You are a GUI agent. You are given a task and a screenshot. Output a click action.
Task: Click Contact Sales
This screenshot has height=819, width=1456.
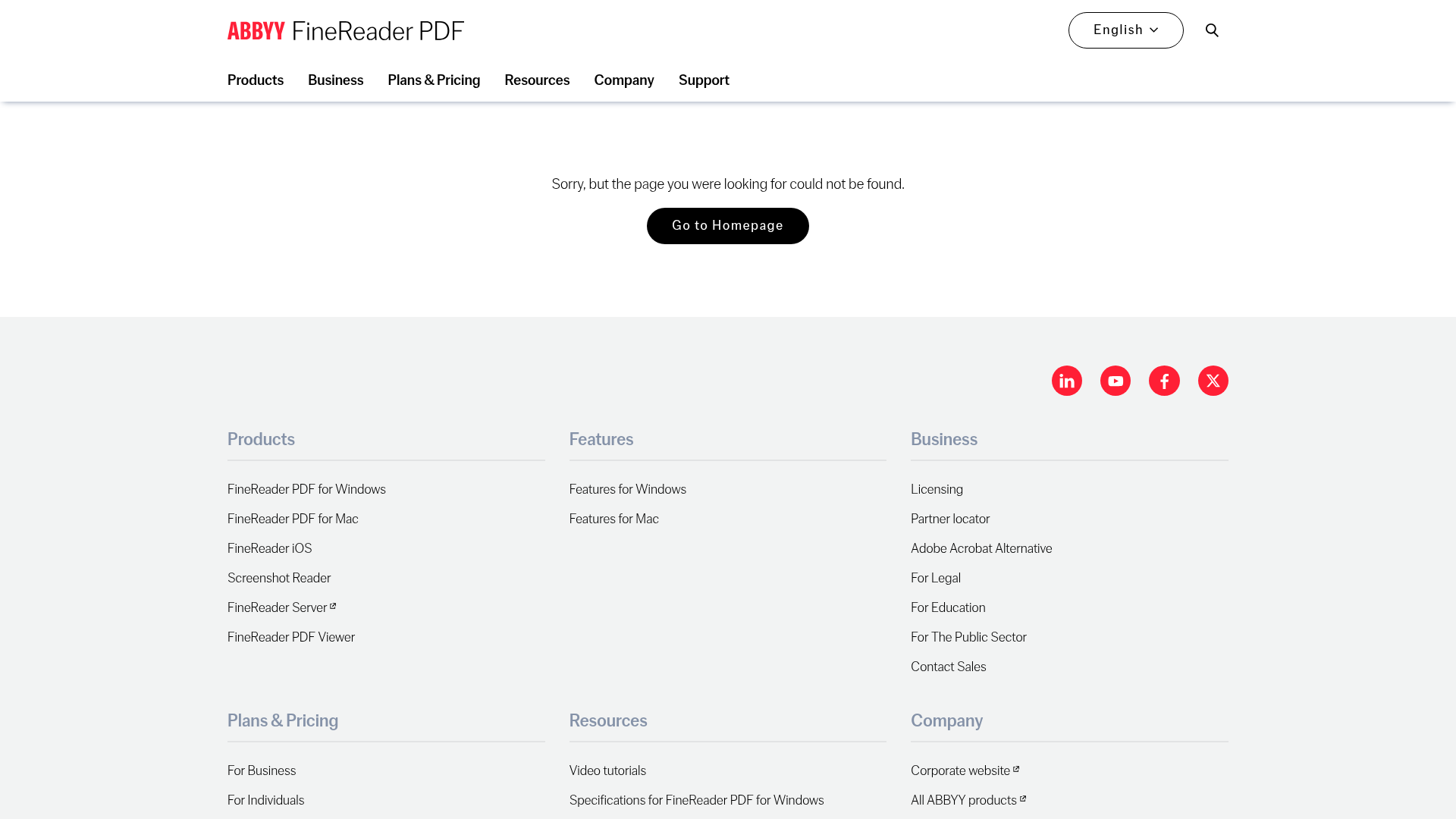coord(948,667)
